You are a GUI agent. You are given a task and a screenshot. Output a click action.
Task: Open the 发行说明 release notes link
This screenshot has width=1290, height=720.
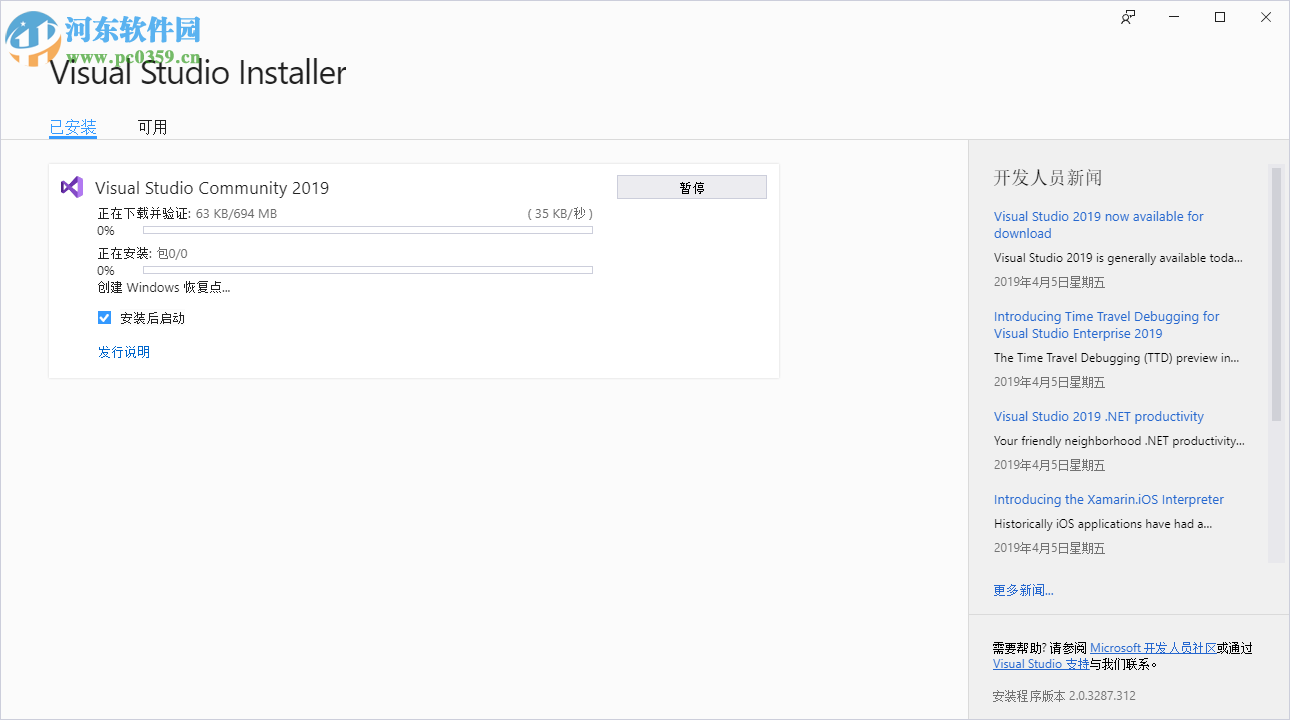pos(124,351)
